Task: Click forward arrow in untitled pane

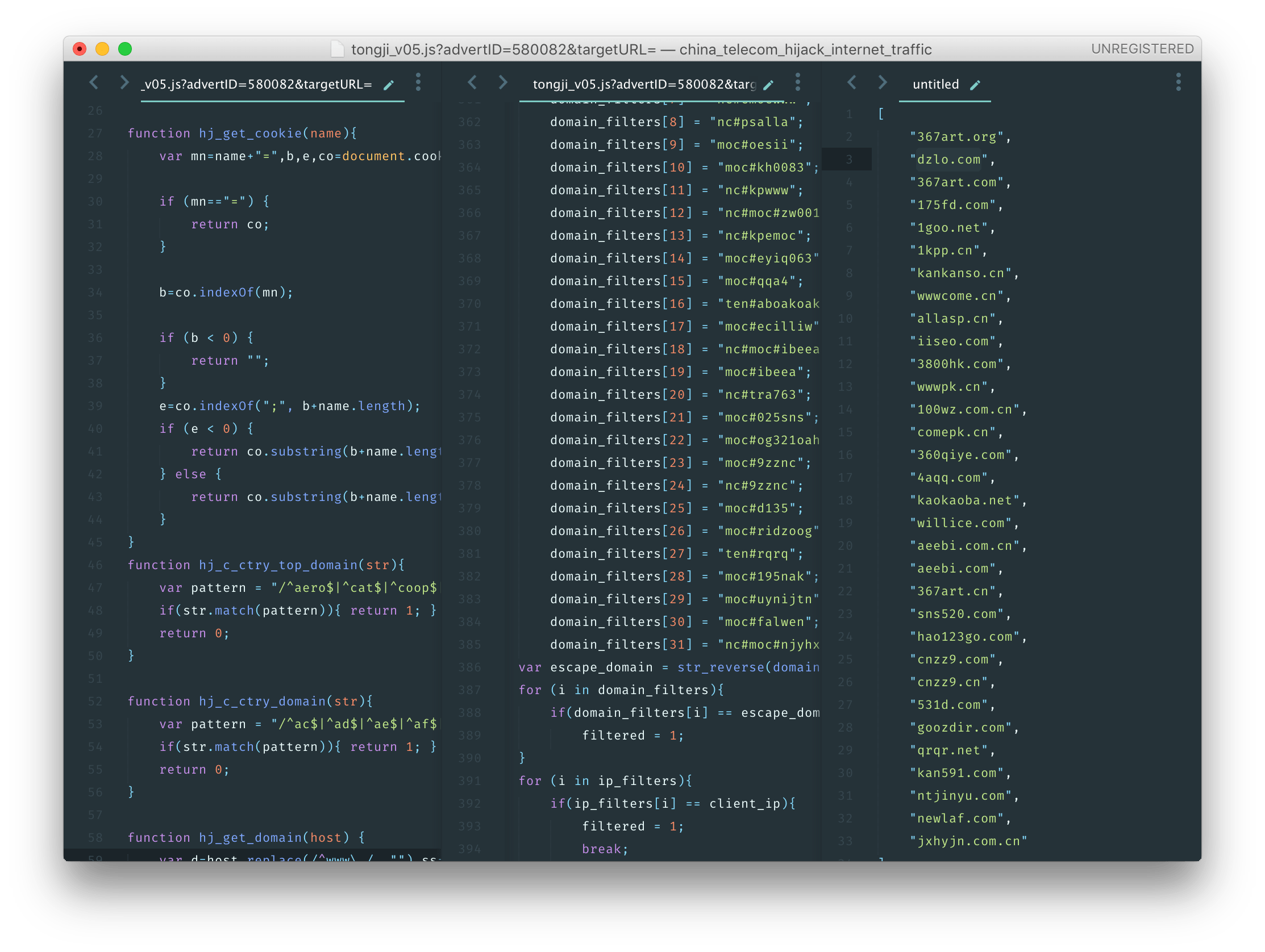Action: point(883,82)
